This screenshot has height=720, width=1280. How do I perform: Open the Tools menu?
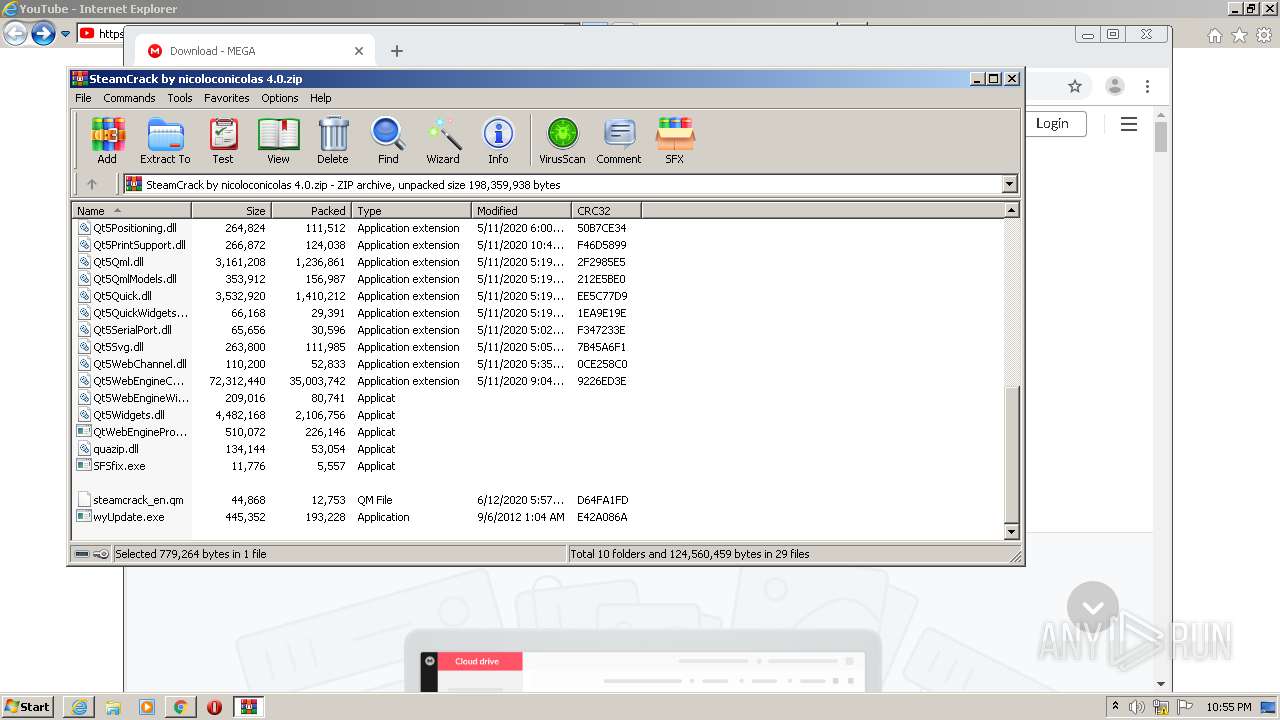180,98
